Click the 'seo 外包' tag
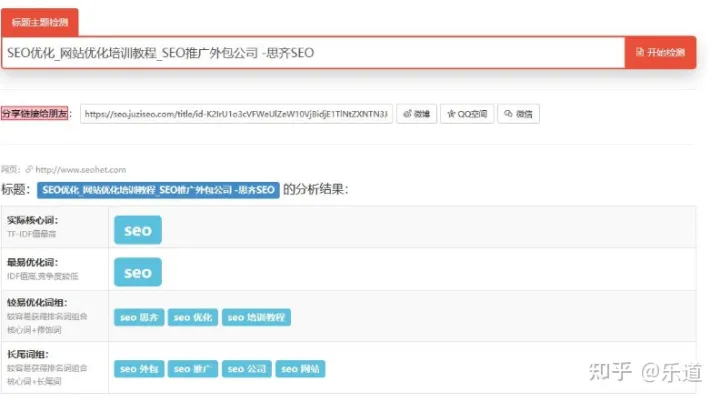Screen dimensions: 720x402 click(139, 369)
